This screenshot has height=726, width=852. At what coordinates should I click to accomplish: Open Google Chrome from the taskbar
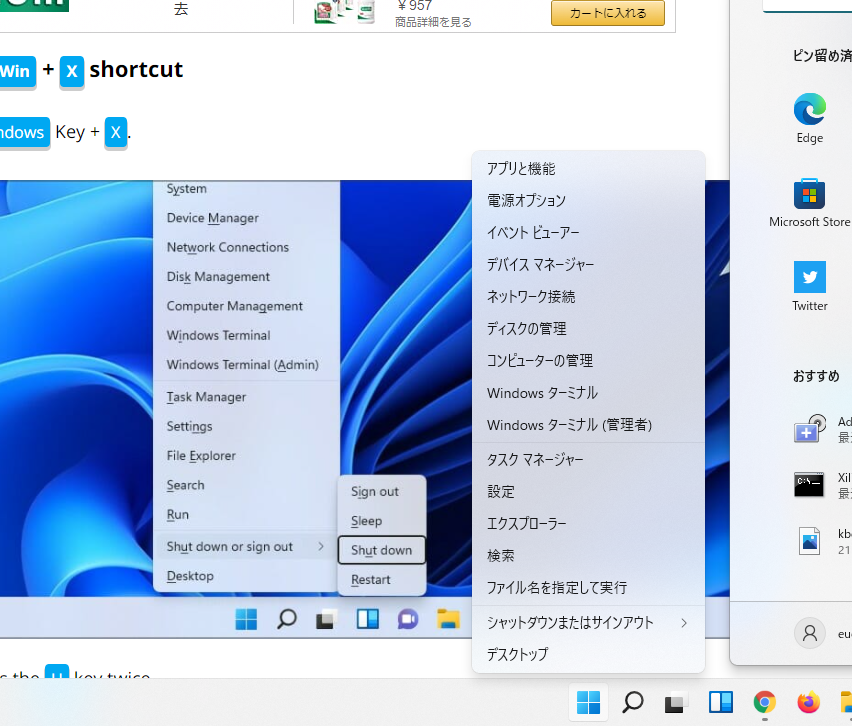coord(765,702)
